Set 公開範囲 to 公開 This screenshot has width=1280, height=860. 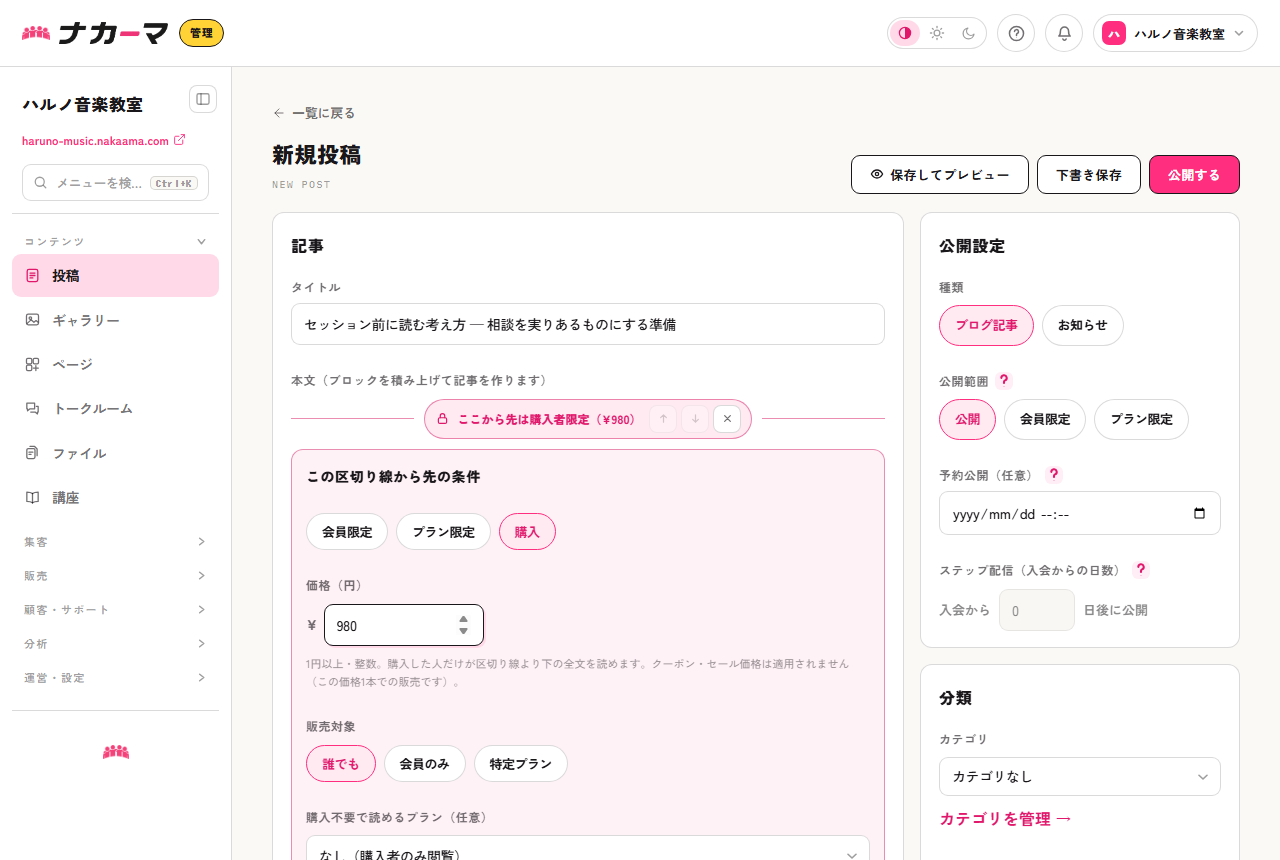click(x=967, y=419)
